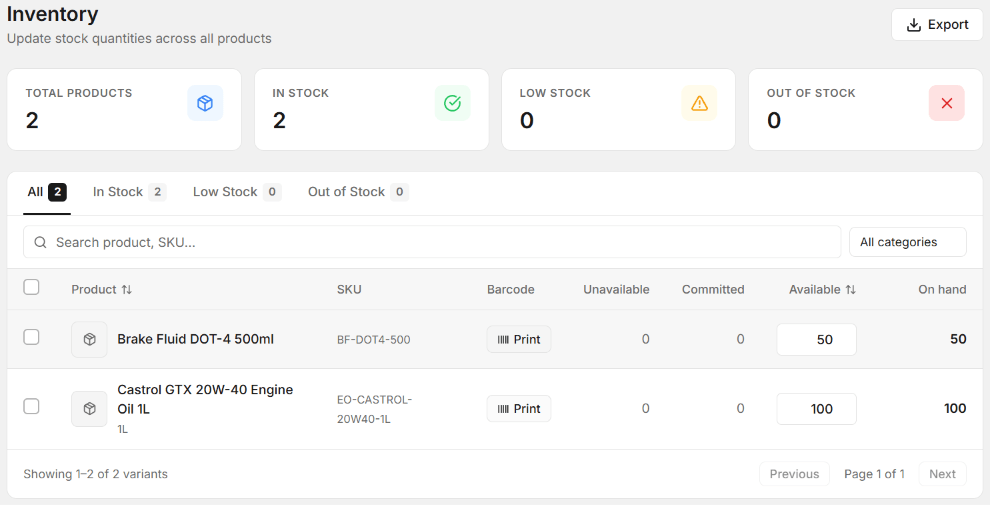Click the Unavailable column header
The height and width of the screenshot is (505, 990).
[616, 290]
